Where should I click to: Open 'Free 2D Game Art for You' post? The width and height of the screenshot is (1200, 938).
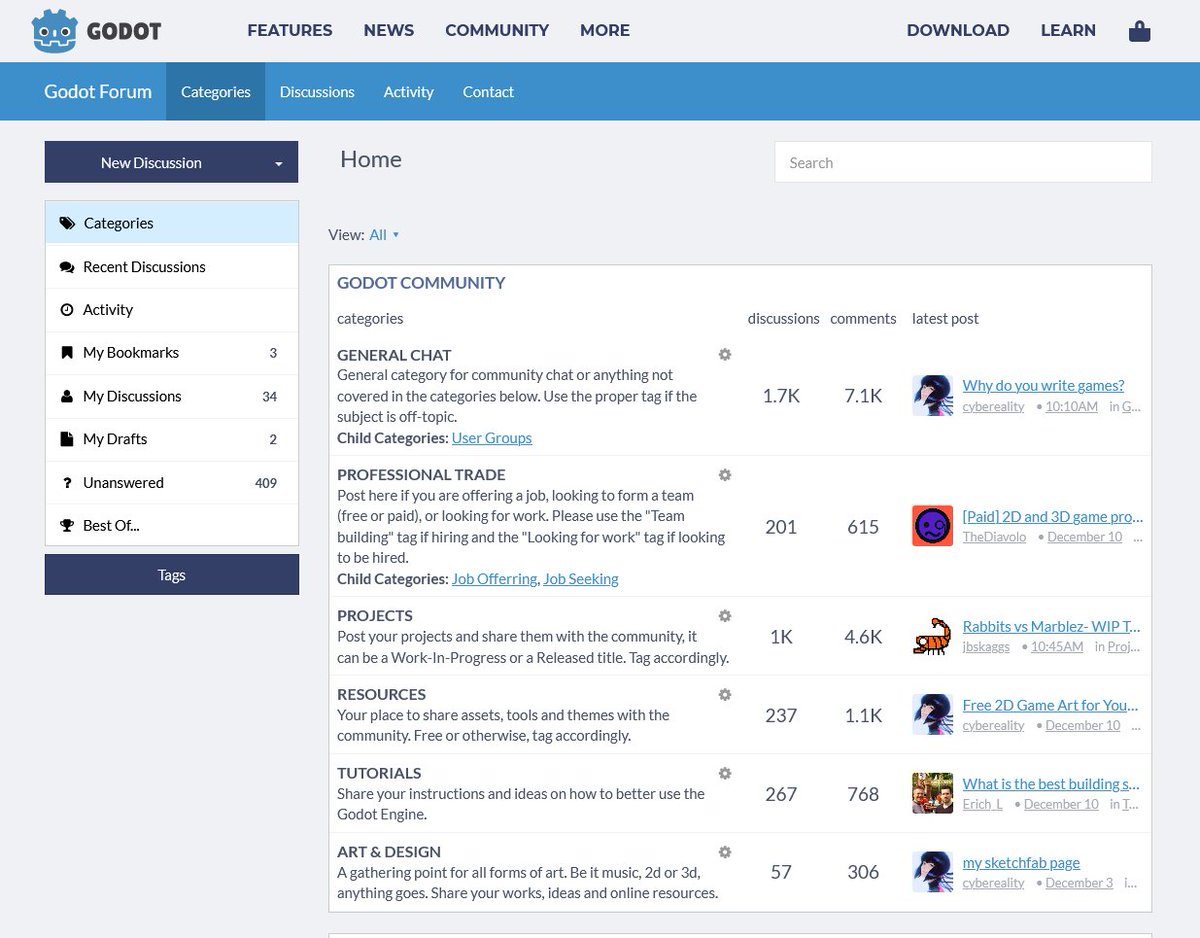click(1050, 705)
